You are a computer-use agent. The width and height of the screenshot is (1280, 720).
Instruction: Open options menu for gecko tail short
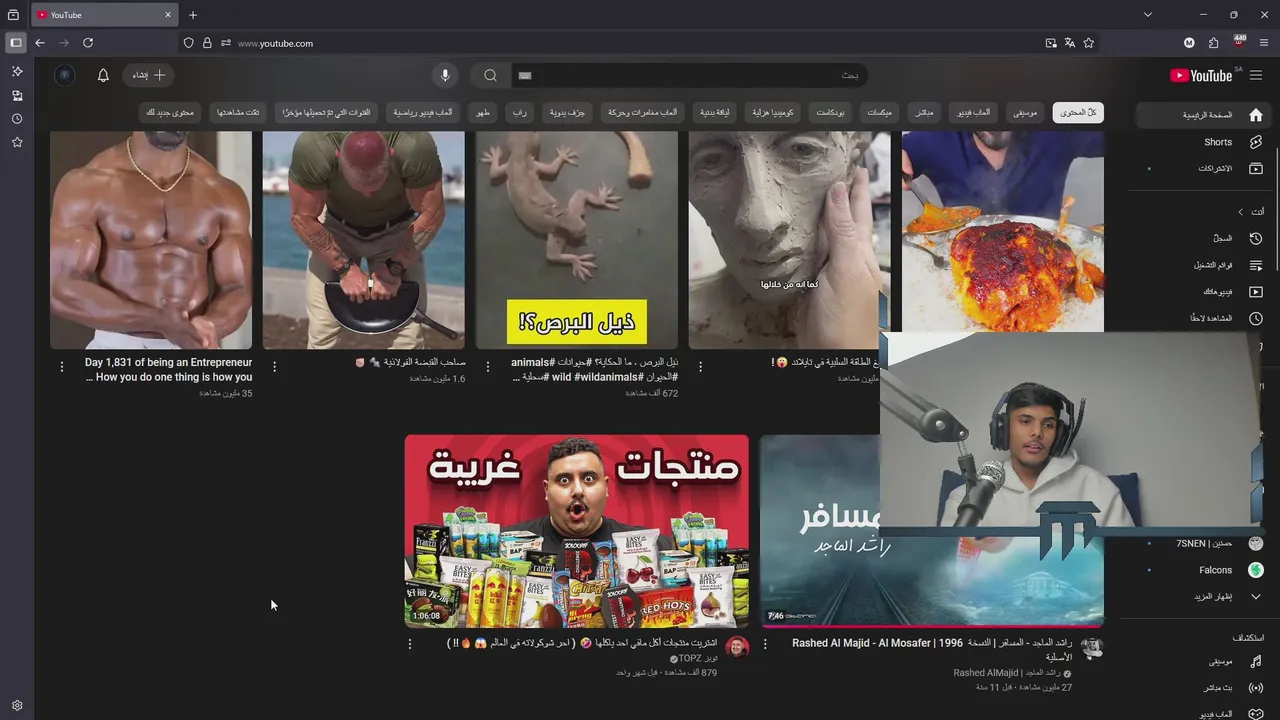488,367
